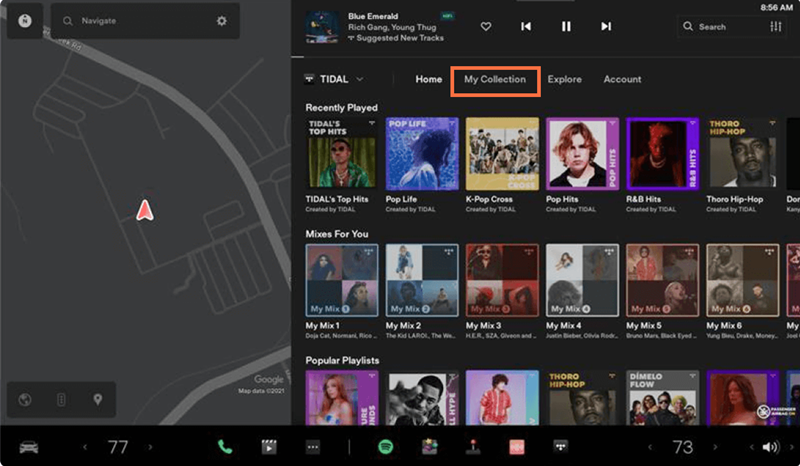Show the map pin charging locations
800x466 pixels.
click(97, 400)
